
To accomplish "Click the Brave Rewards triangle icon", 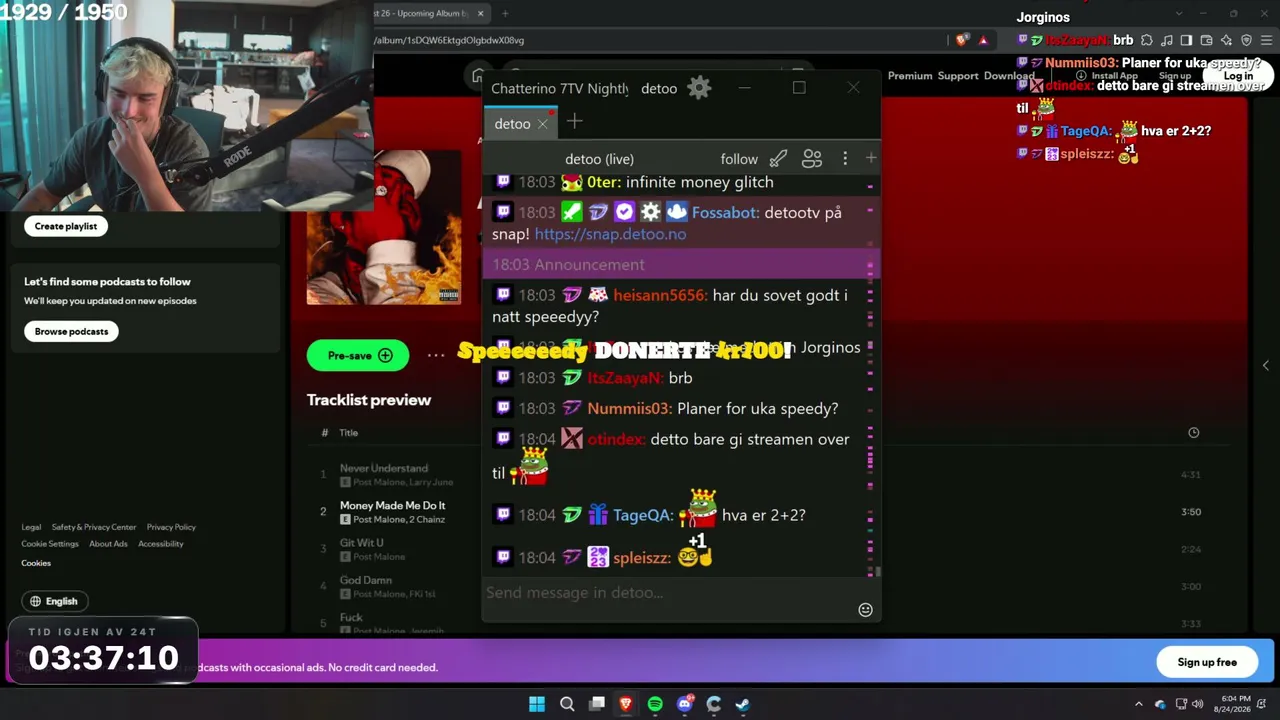I will [x=983, y=40].
